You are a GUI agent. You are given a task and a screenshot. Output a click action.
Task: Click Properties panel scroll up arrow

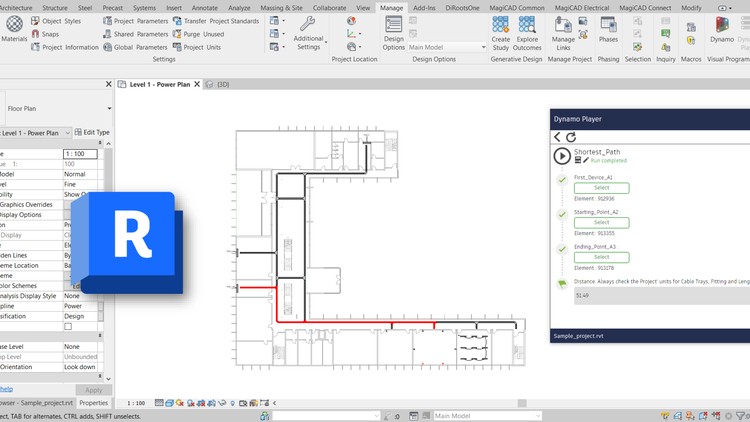[x=109, y=144]
